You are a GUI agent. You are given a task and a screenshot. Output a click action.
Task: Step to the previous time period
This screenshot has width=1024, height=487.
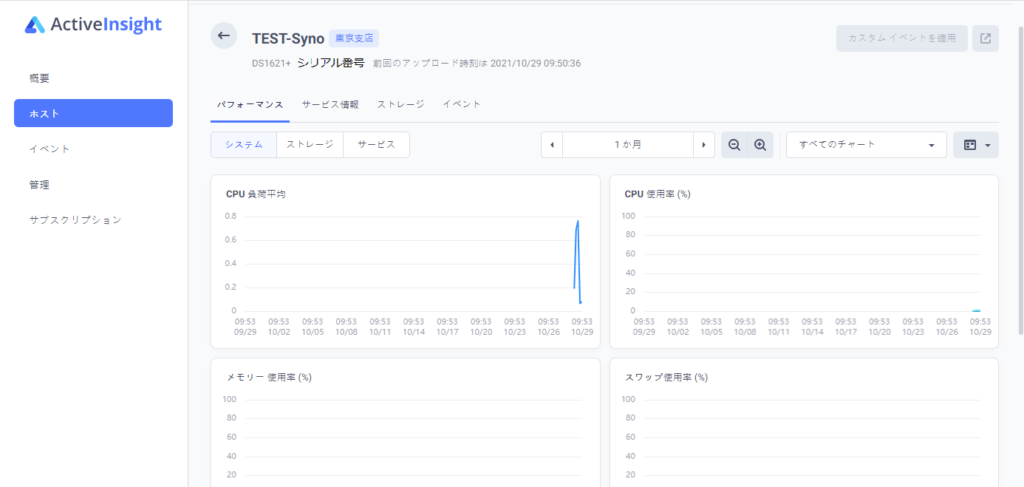[x=552, y=145]
